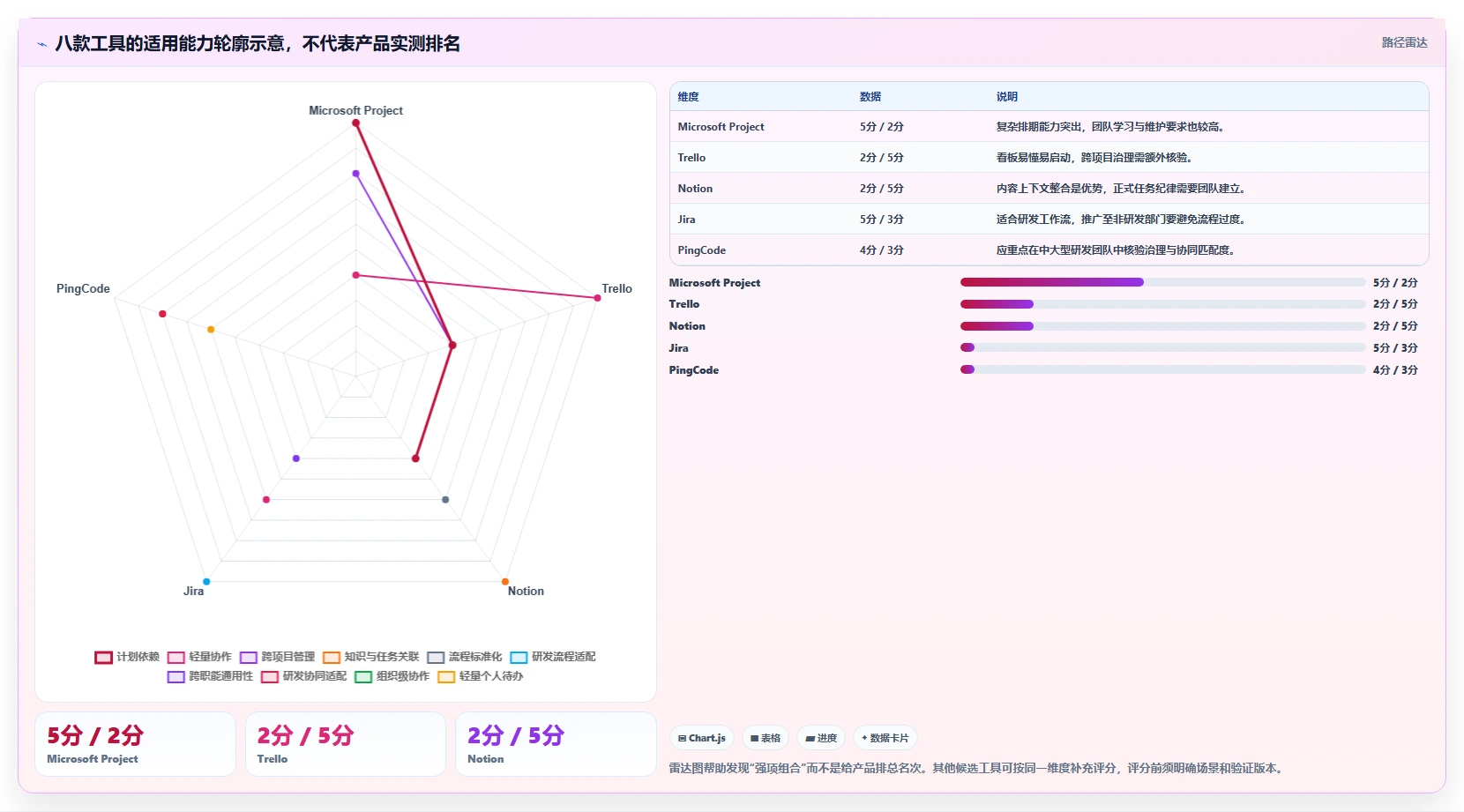1464x812 pixels.
Task: Toggle the 跨项目管理 legend series
Action: pyautogui.click(x=277, y=657)
